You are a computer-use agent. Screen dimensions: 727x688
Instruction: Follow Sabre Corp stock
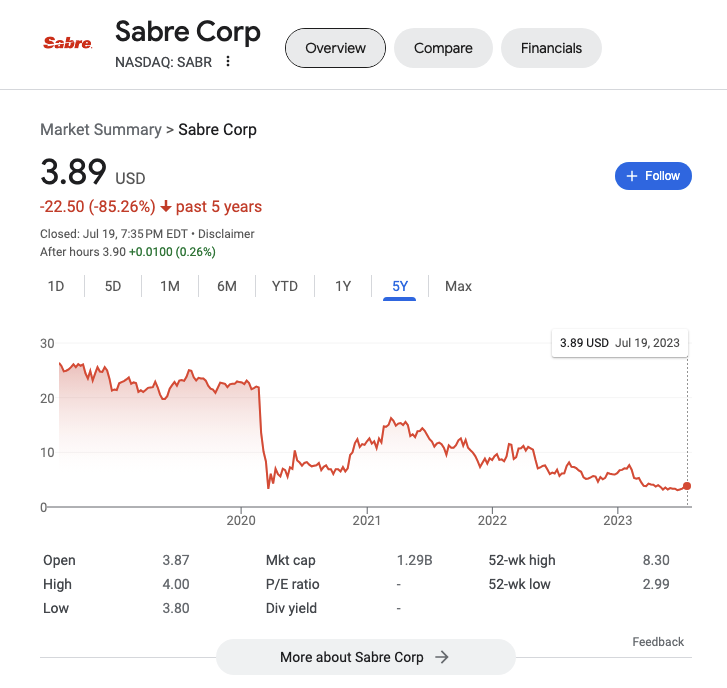pyautogui.click(x=653, y=176)
